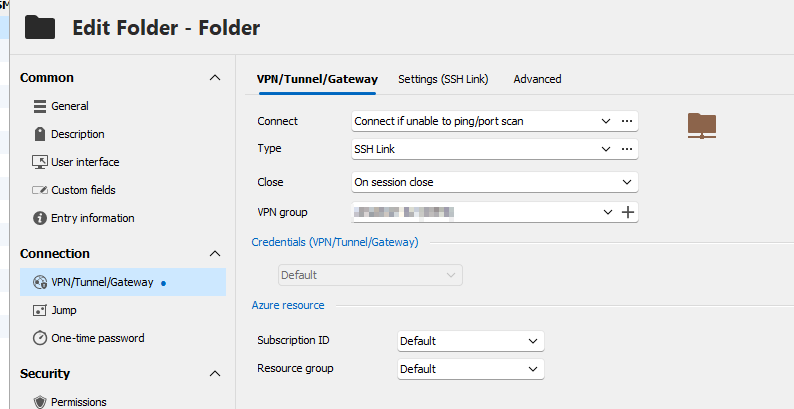
Task: Click the Security section heading
Action: click(x=45, y=374)
